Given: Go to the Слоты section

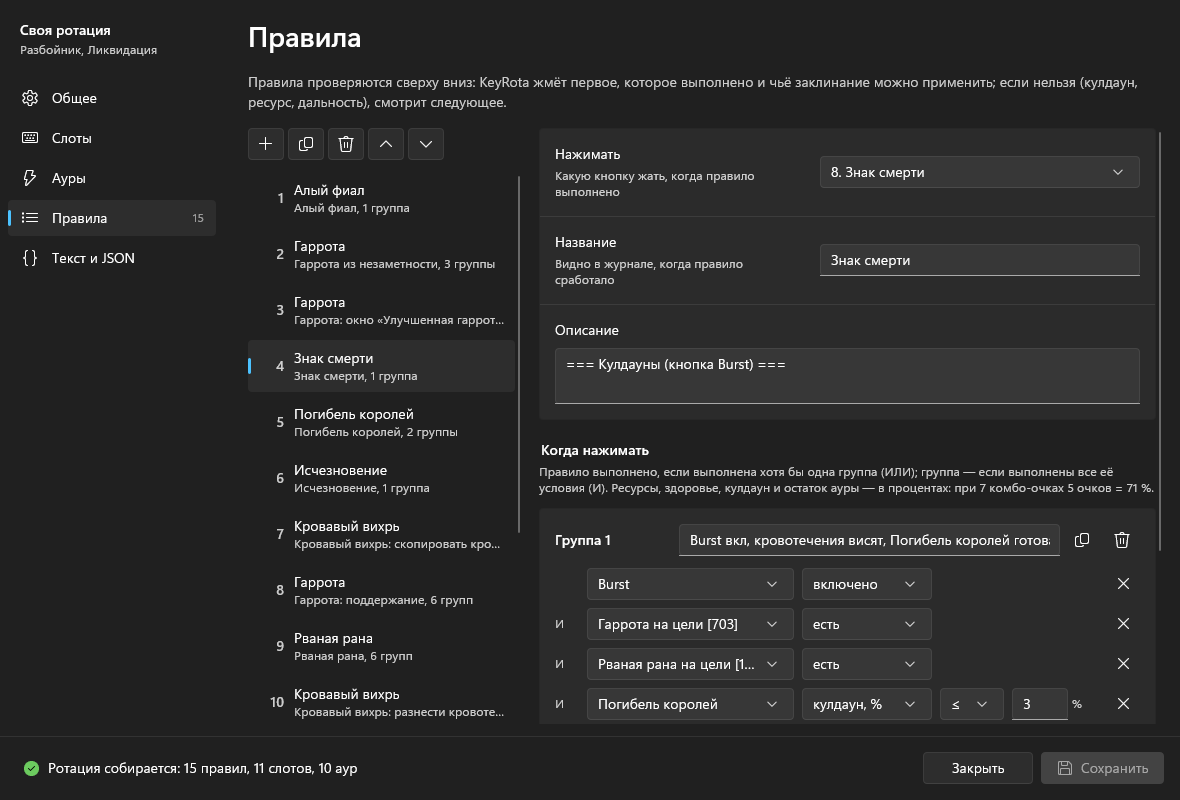Looking at the screenshot, I should pos(112,138).
